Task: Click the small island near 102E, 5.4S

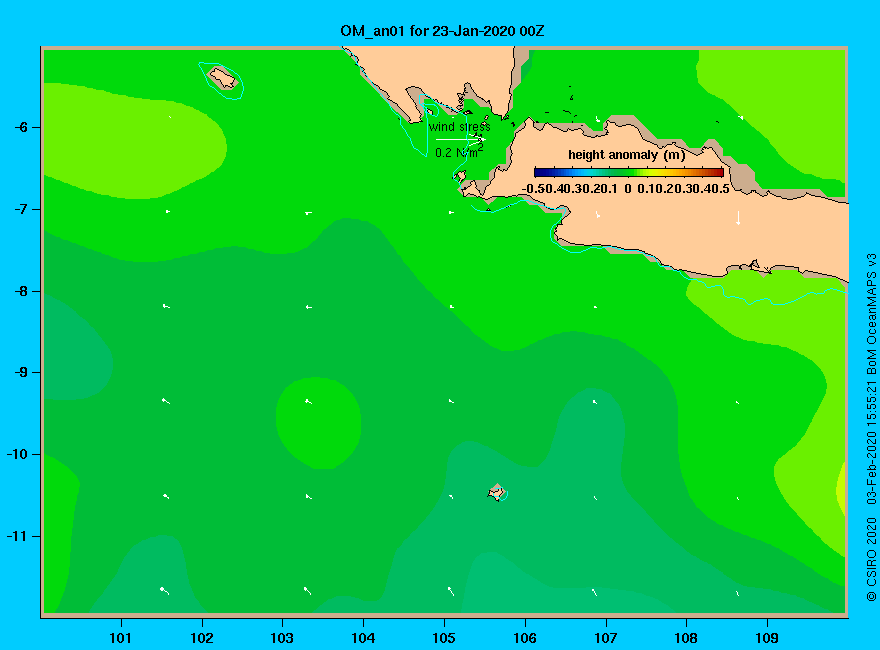Action: 223,77
